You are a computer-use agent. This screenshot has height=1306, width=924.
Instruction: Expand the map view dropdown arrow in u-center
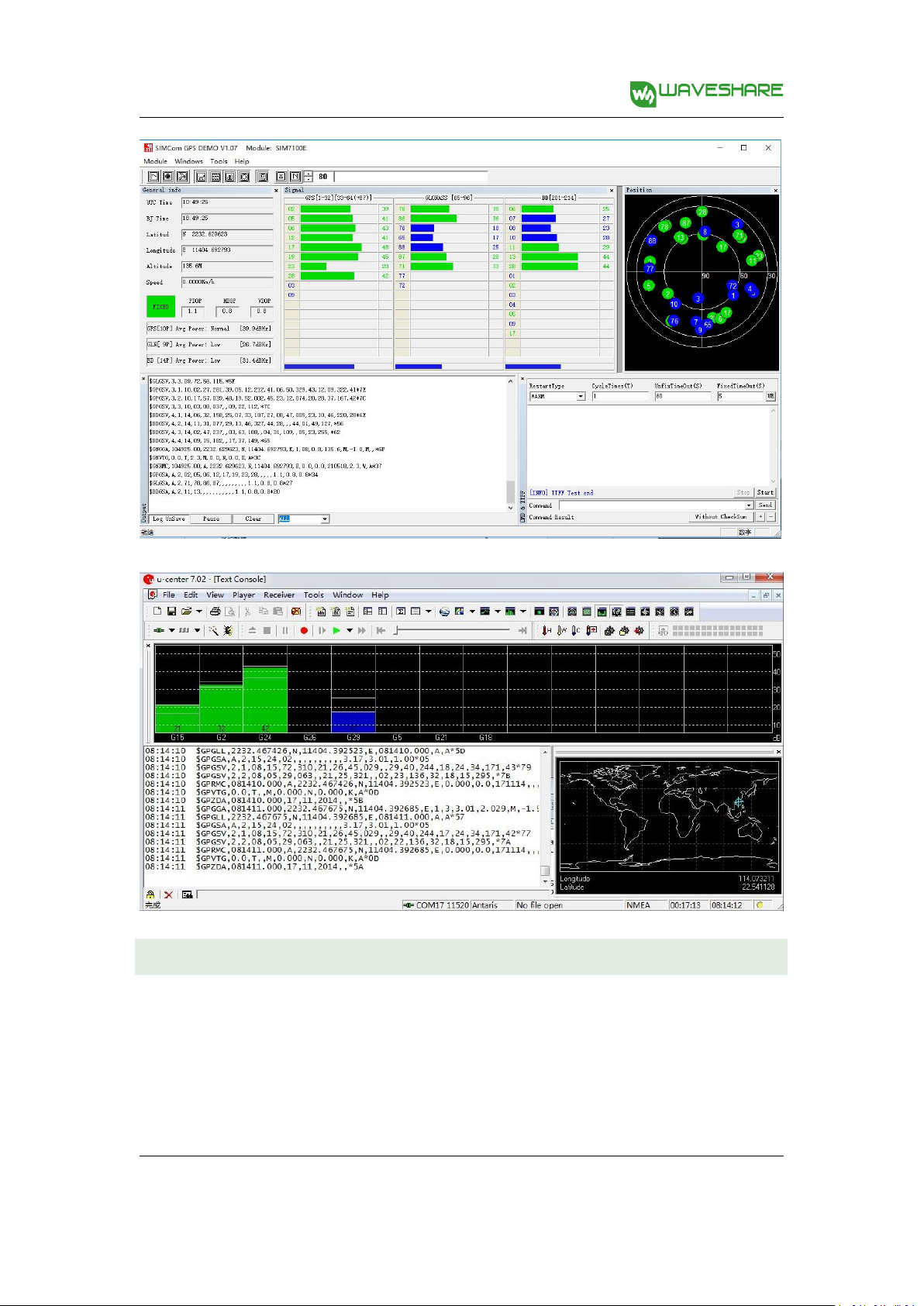(472, 612)
